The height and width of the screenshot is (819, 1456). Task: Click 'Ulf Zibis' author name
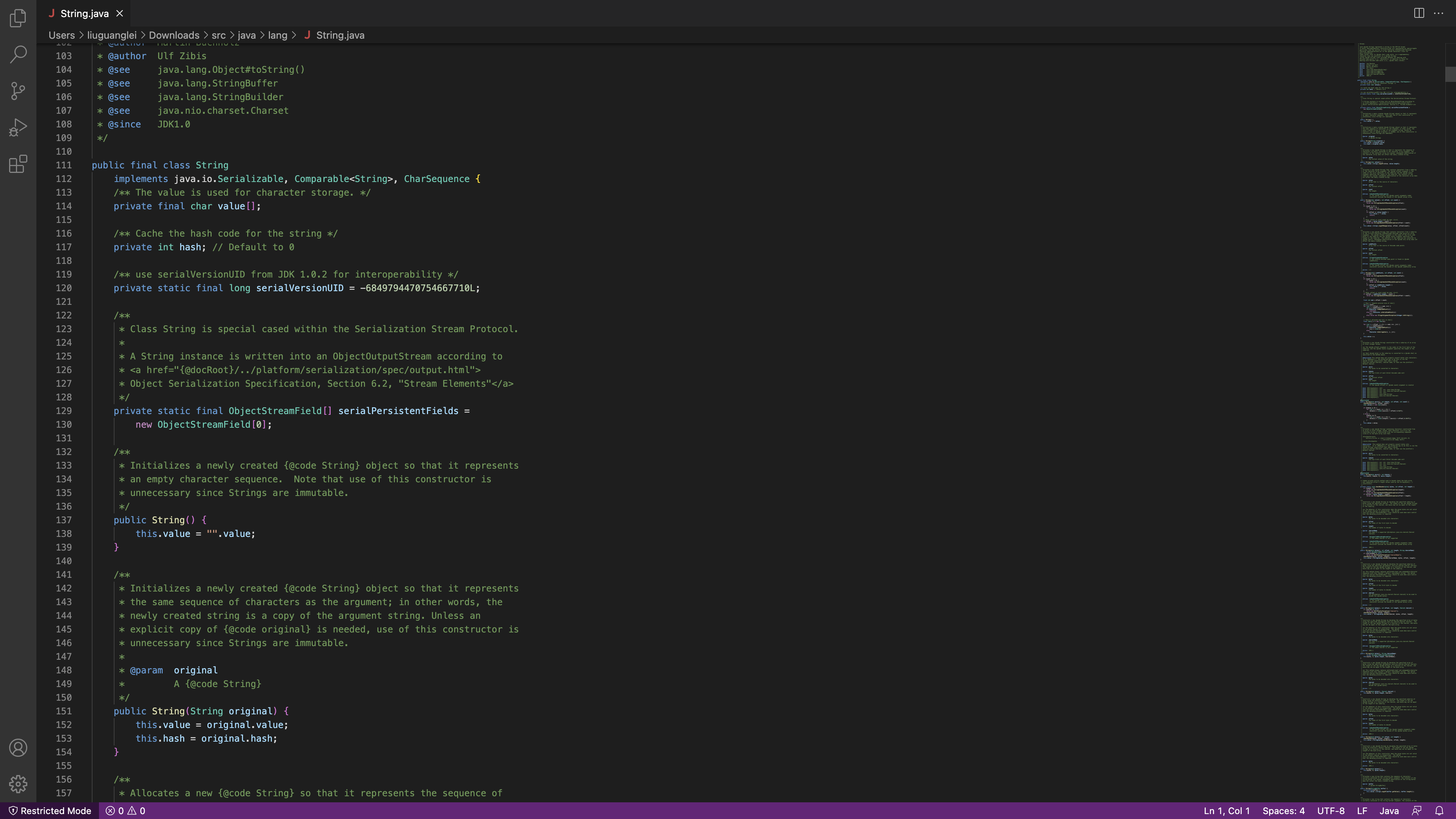pyautogui.click(x=182, y=56)
